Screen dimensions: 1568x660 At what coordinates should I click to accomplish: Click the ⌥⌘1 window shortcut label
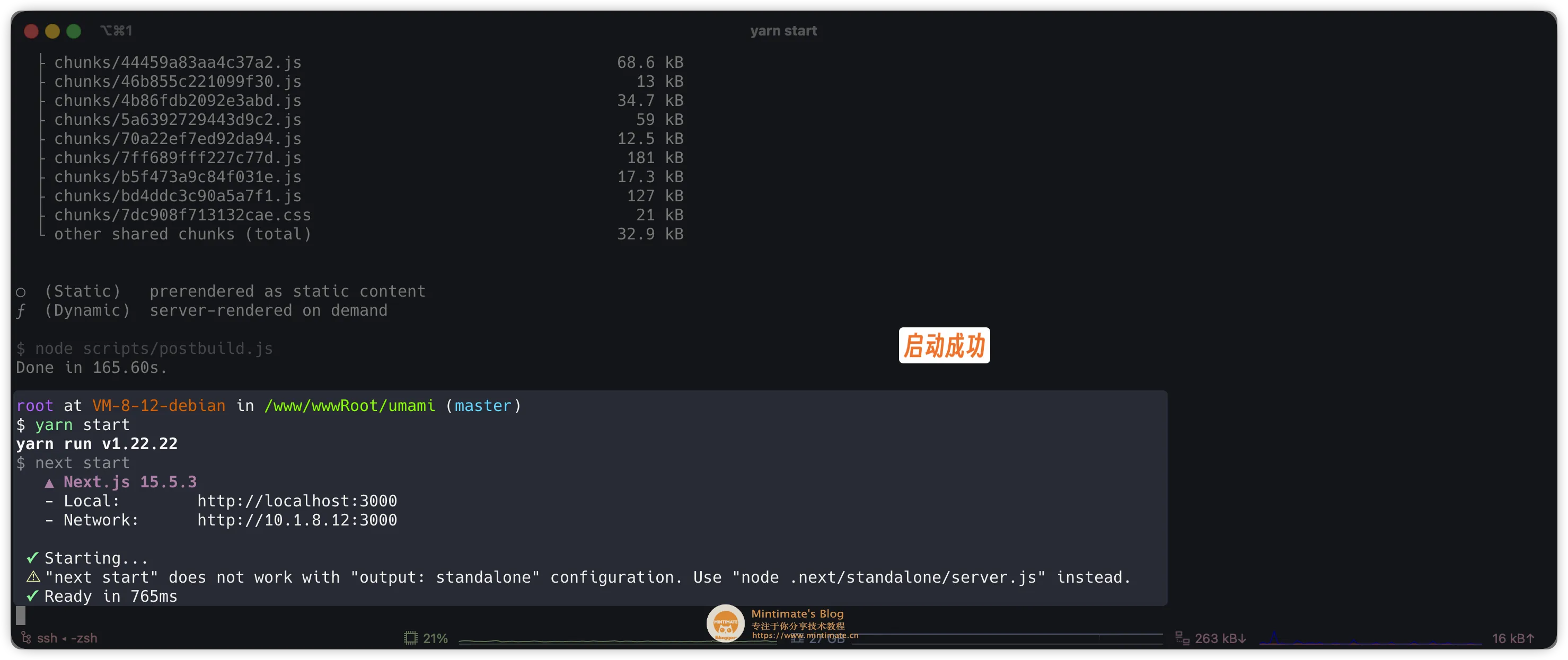click(116, 31)
